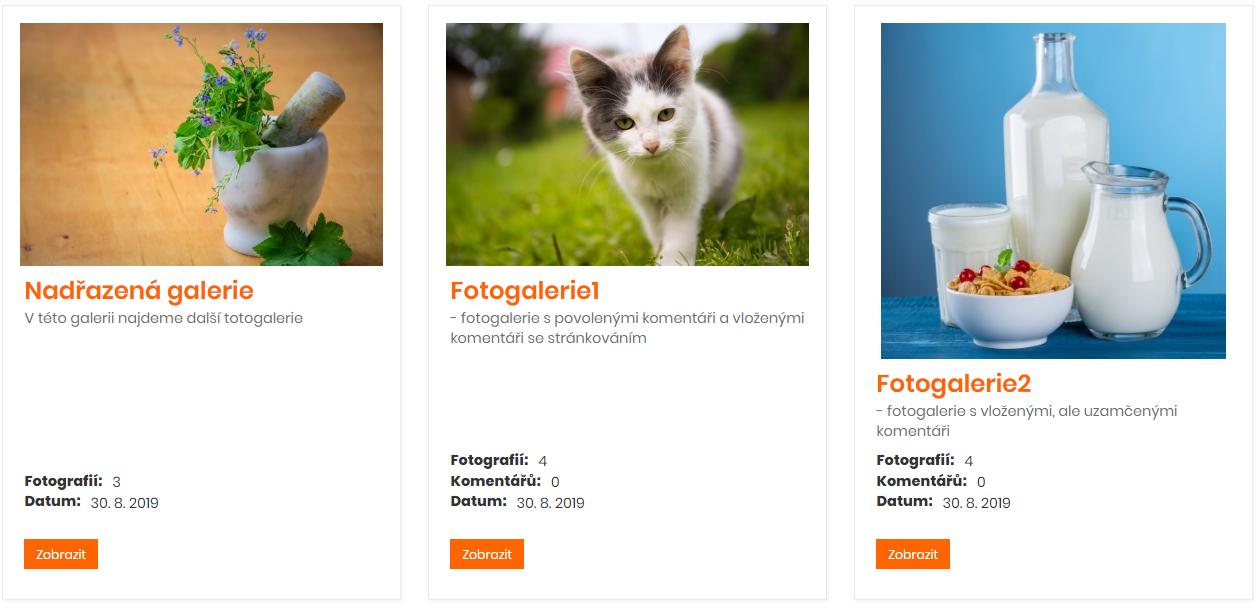Click the Fotogalerie2 description about locked comments

tap(1026, 421)
